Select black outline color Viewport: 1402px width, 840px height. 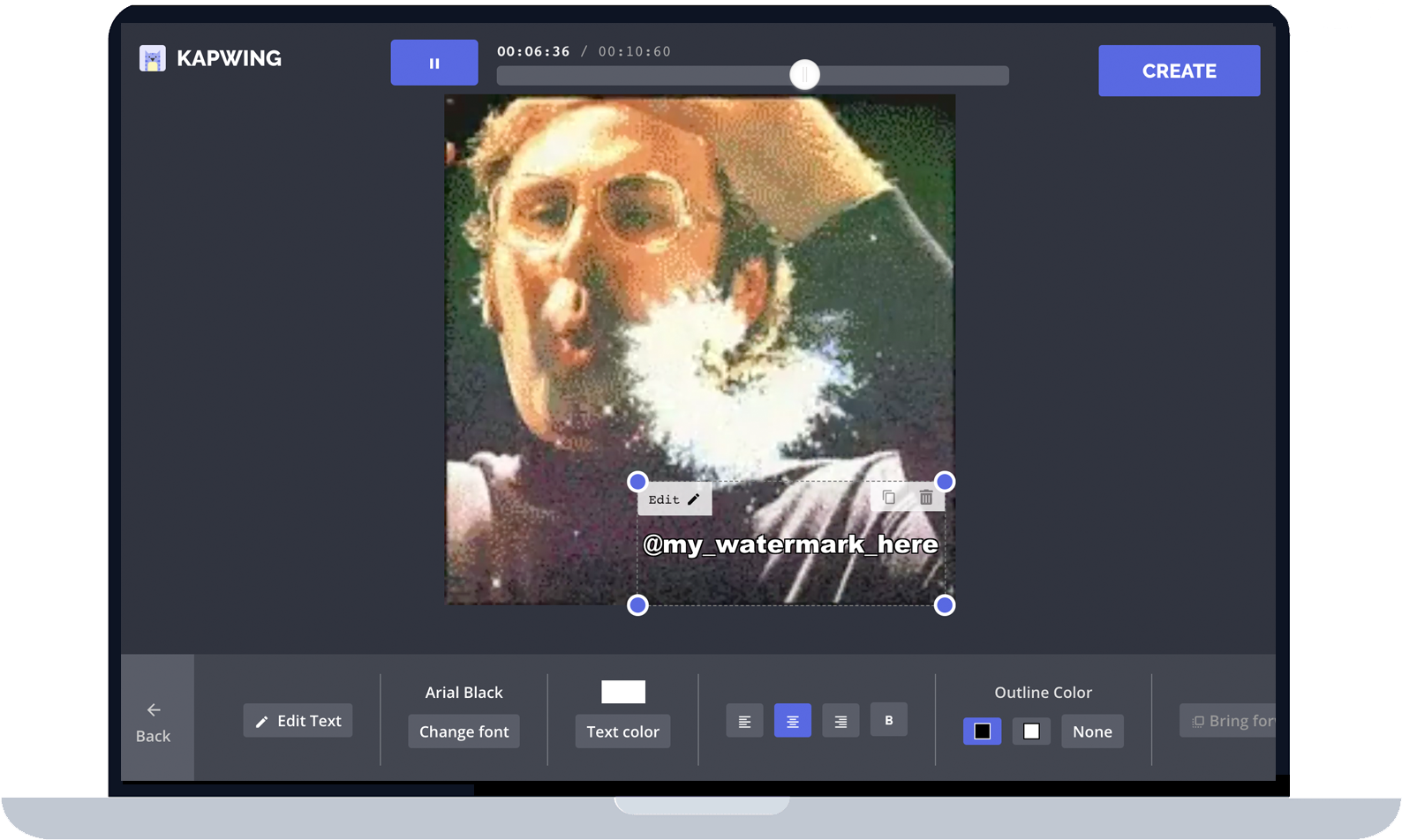point(982,731)
